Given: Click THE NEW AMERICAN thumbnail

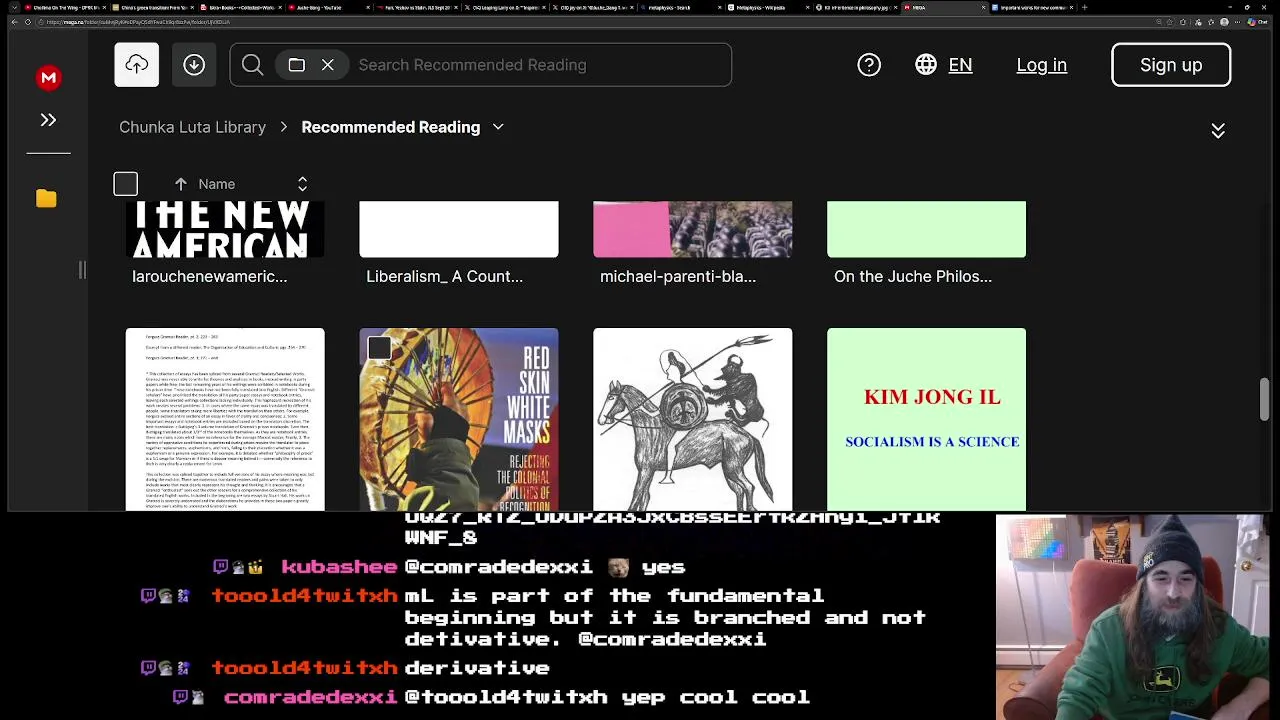Looking at the screenshot, I should pos(225,229).
